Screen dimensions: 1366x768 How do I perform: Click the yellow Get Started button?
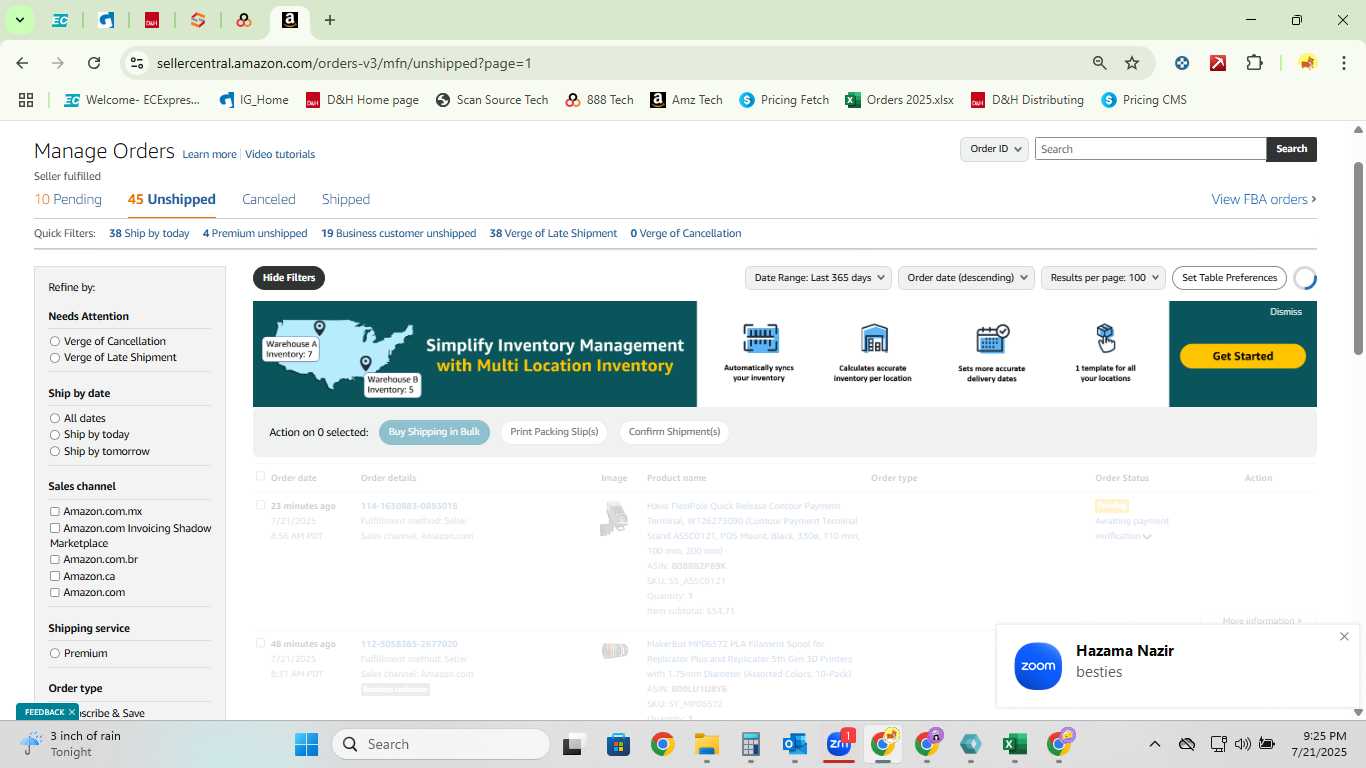pos(1243,356)
